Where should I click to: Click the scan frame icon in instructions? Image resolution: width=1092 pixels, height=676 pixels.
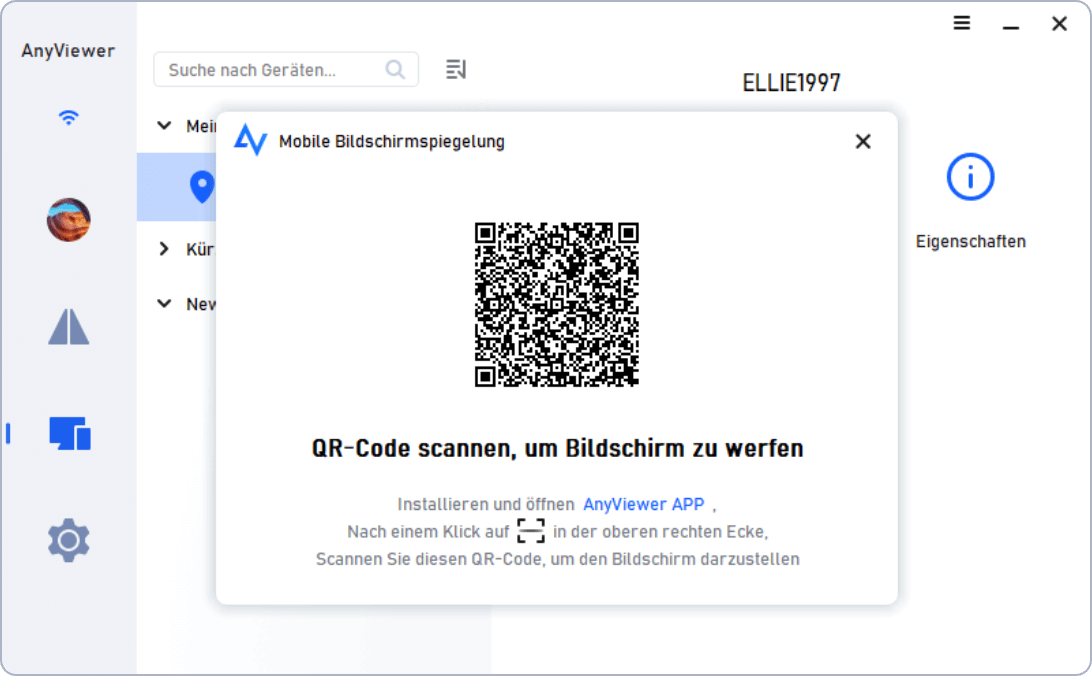(531, 530)
